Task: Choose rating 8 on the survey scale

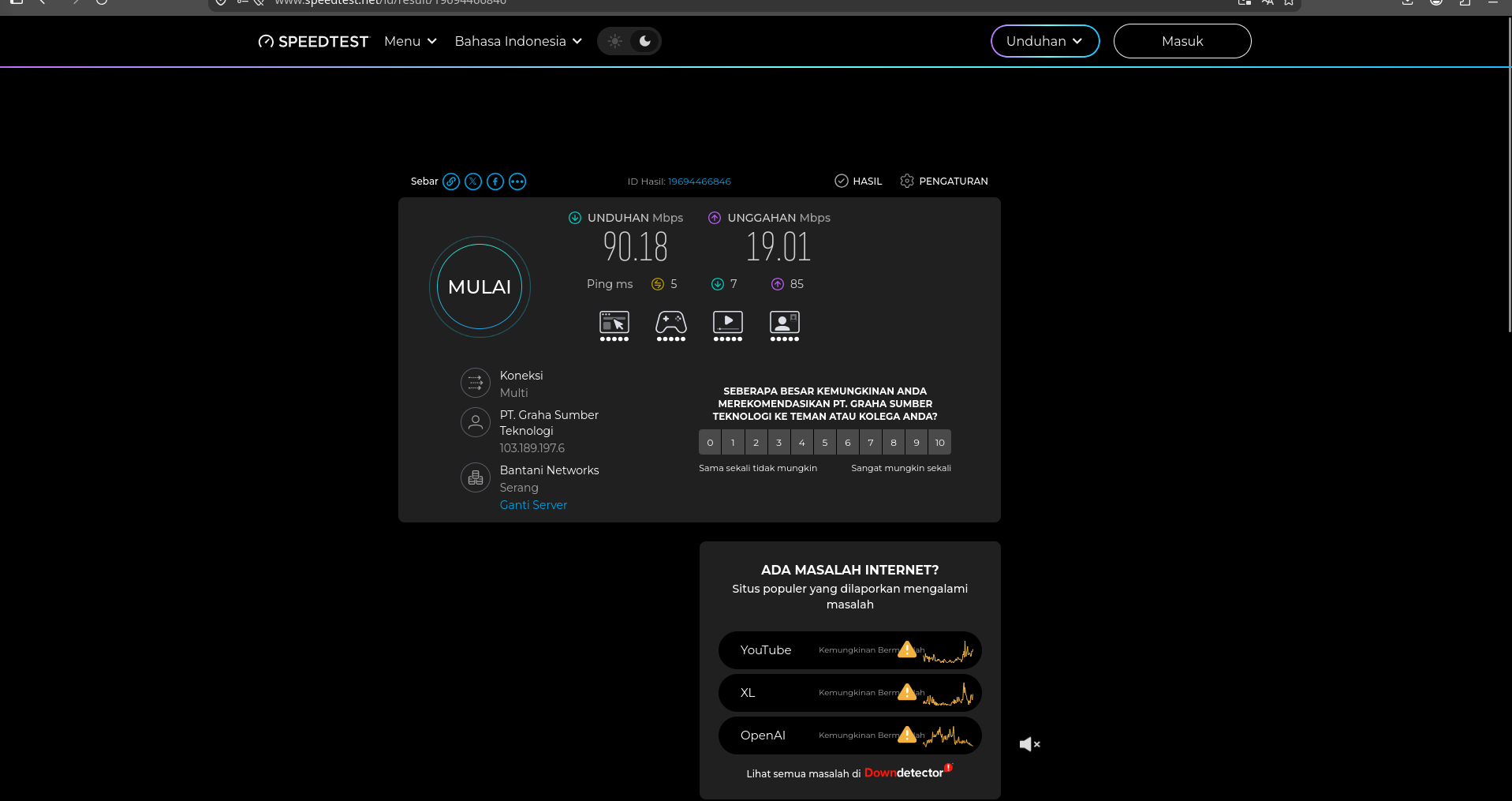Action: point(894,442)
